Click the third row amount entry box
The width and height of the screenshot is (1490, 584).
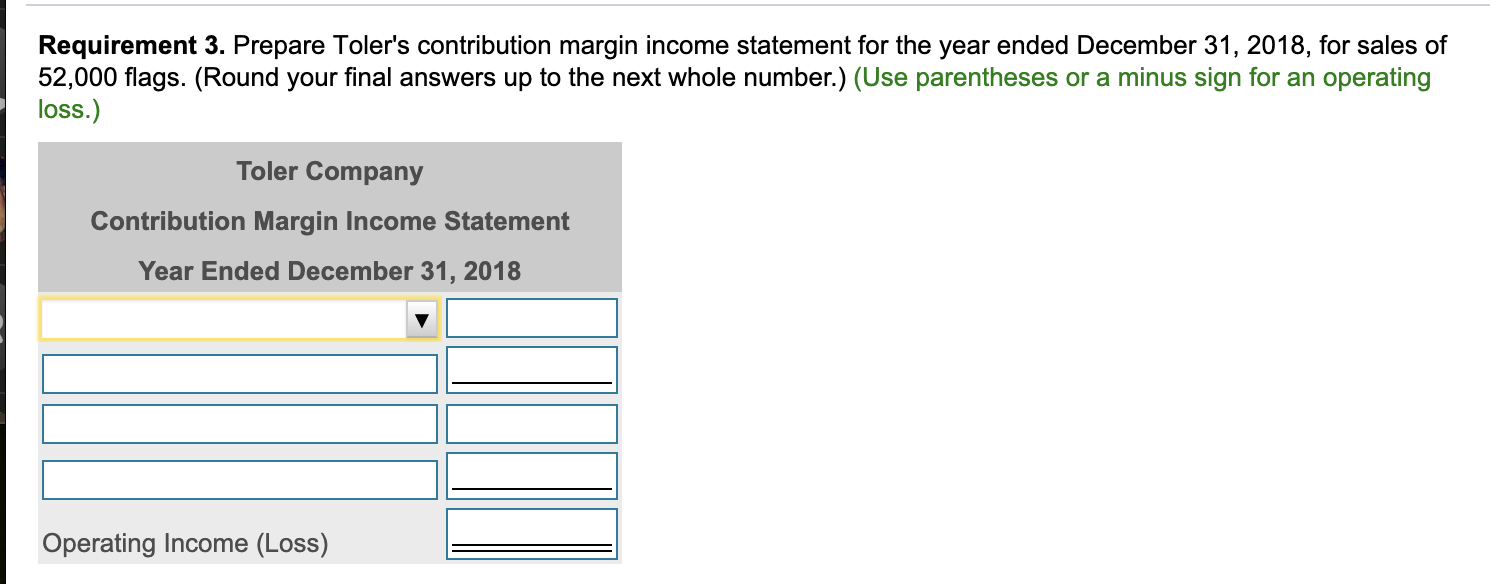(x=531, y=423)
